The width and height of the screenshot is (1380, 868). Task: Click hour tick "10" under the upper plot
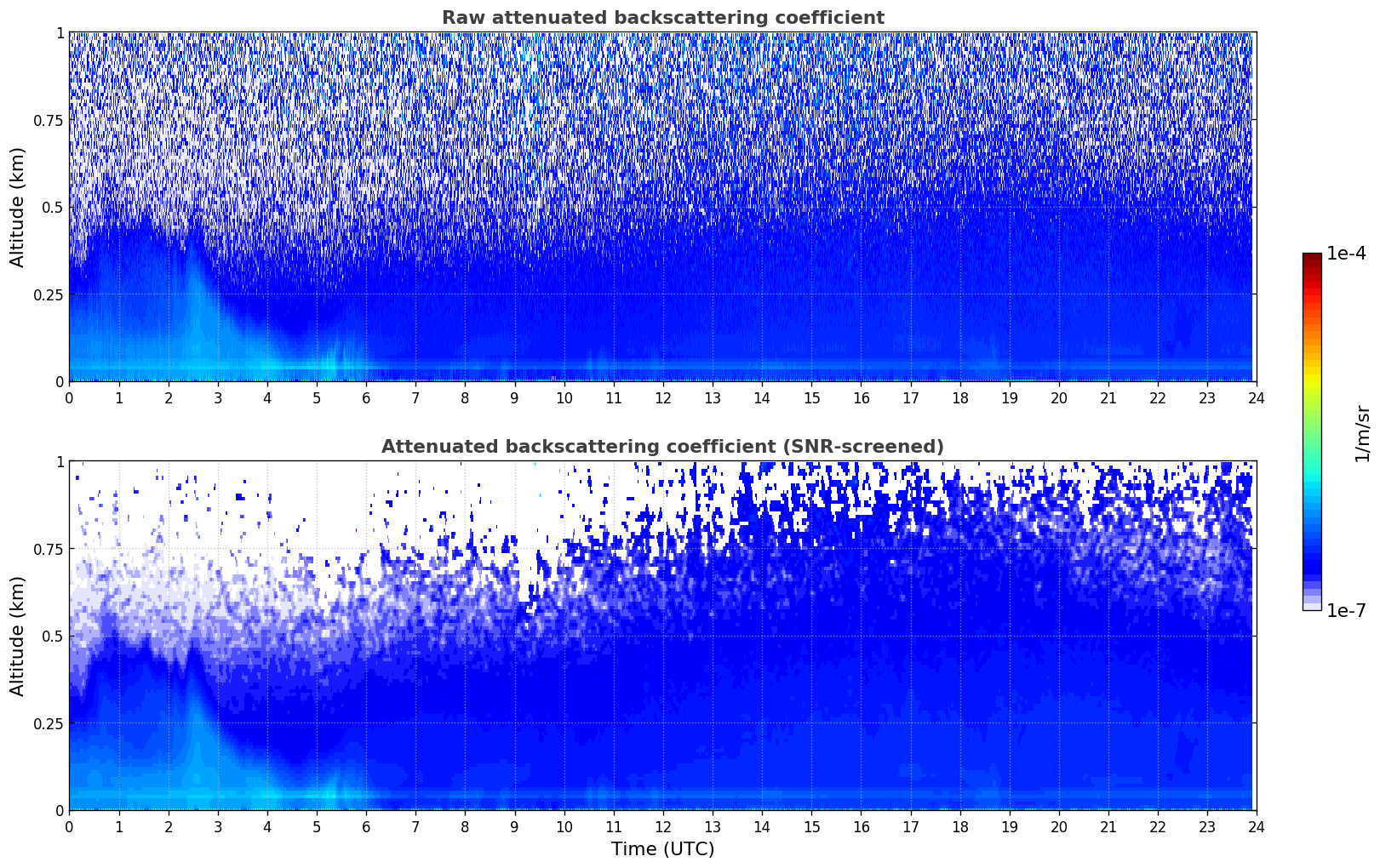click(x=564, y=397)
